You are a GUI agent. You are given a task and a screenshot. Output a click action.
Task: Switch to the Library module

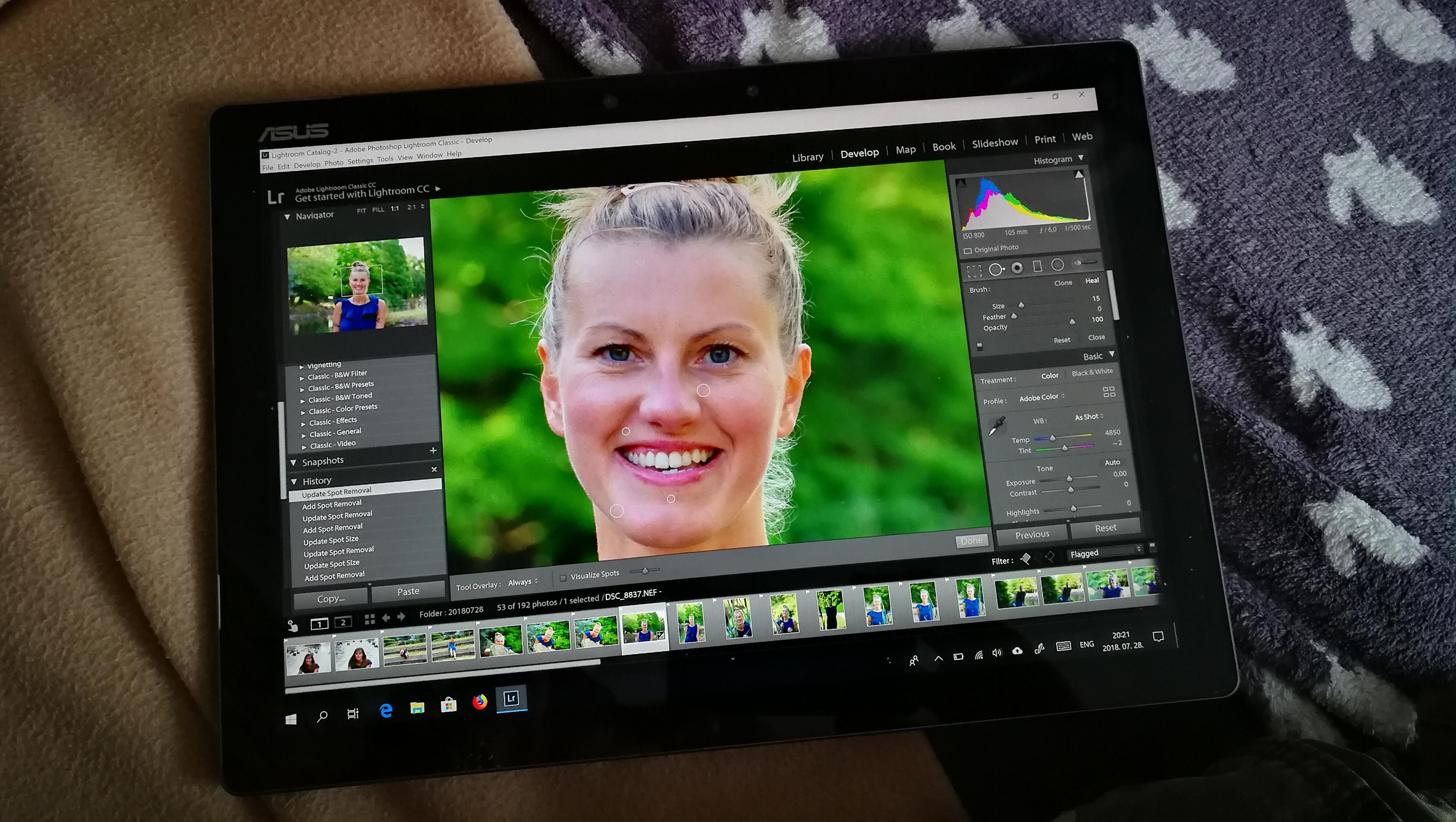[807, 157]
